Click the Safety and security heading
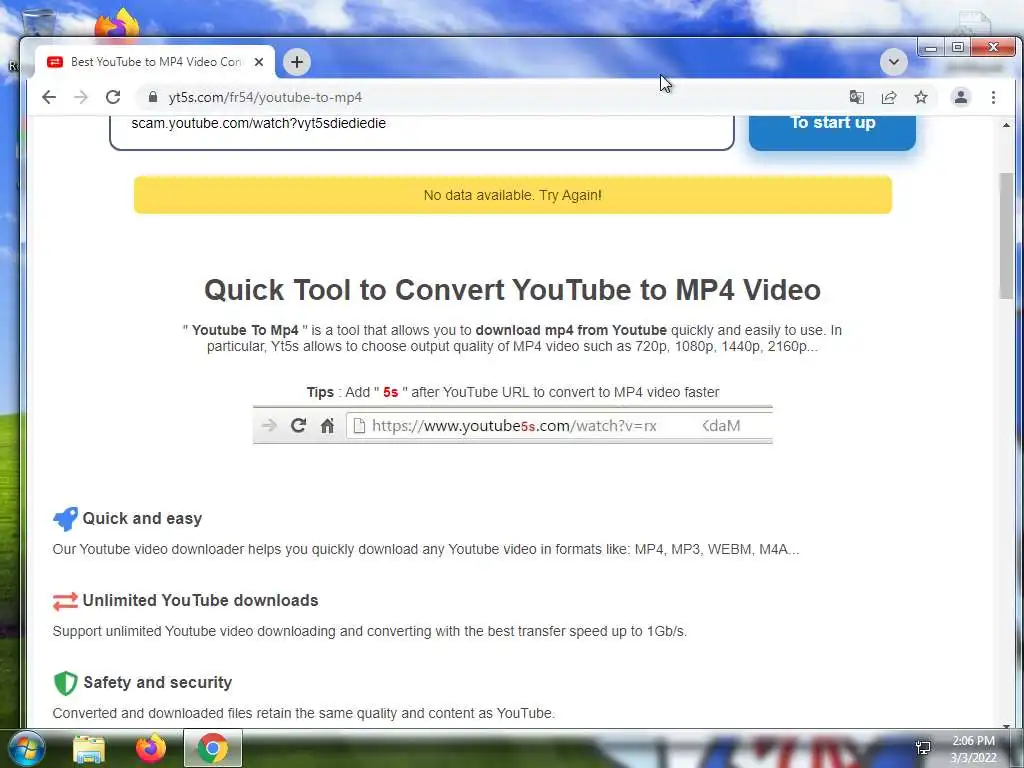This screenshot has width=1024, height=768. tap(157, 682)
